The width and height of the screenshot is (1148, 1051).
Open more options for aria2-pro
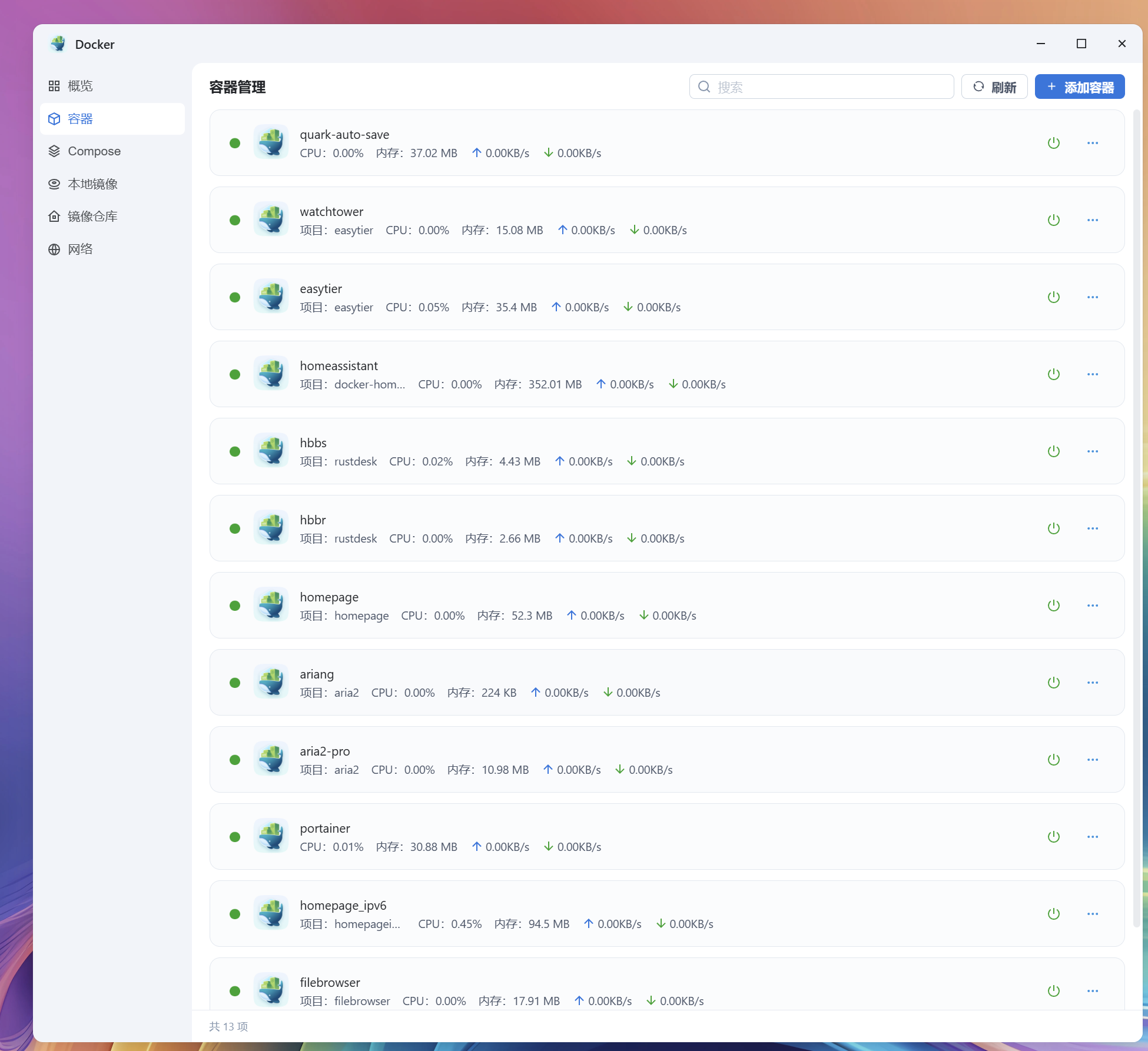pyautogui.click(x=1093, y=760)
